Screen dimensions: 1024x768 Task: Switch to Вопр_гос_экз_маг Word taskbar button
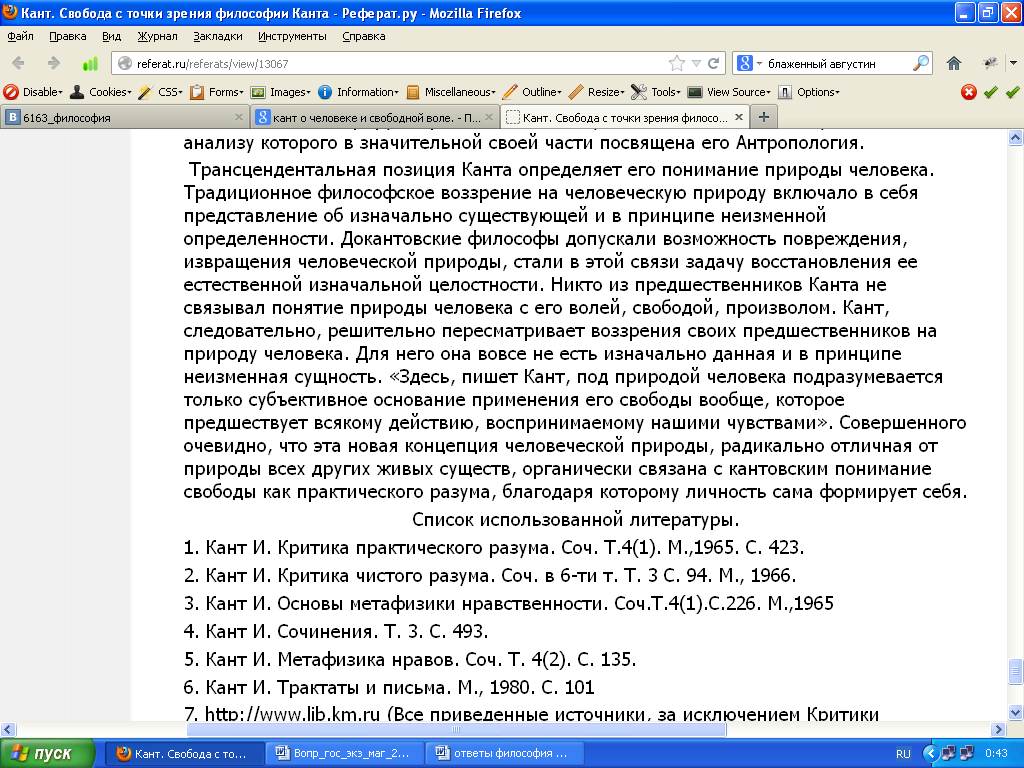click(345, 753)
